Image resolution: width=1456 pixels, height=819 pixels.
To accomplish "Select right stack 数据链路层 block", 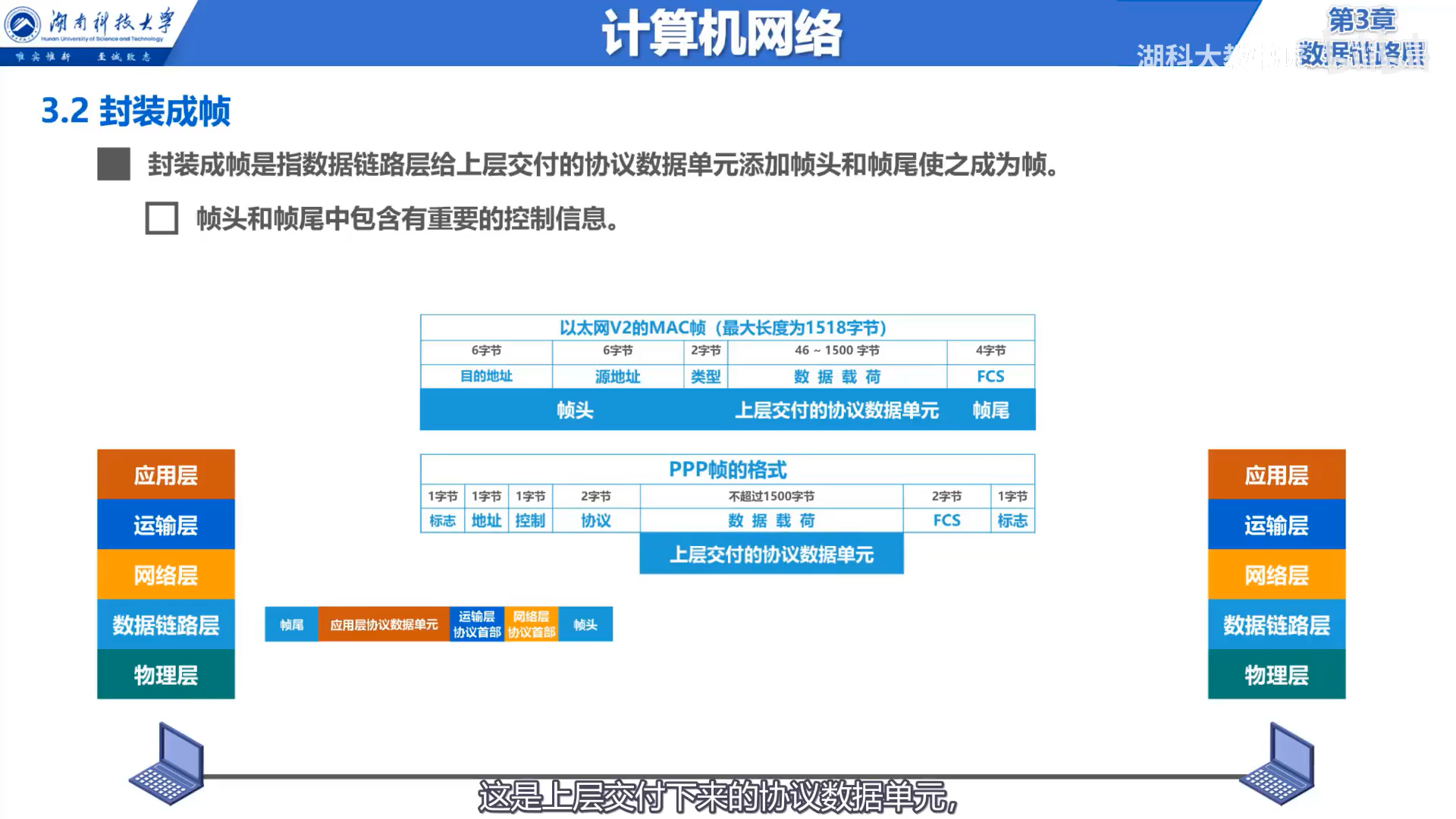I will (1277, 625).
